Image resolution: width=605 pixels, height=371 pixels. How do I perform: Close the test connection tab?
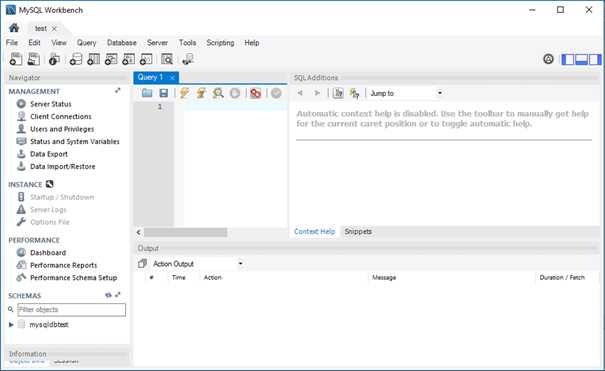pyautogui.click(x=54, y=29)
